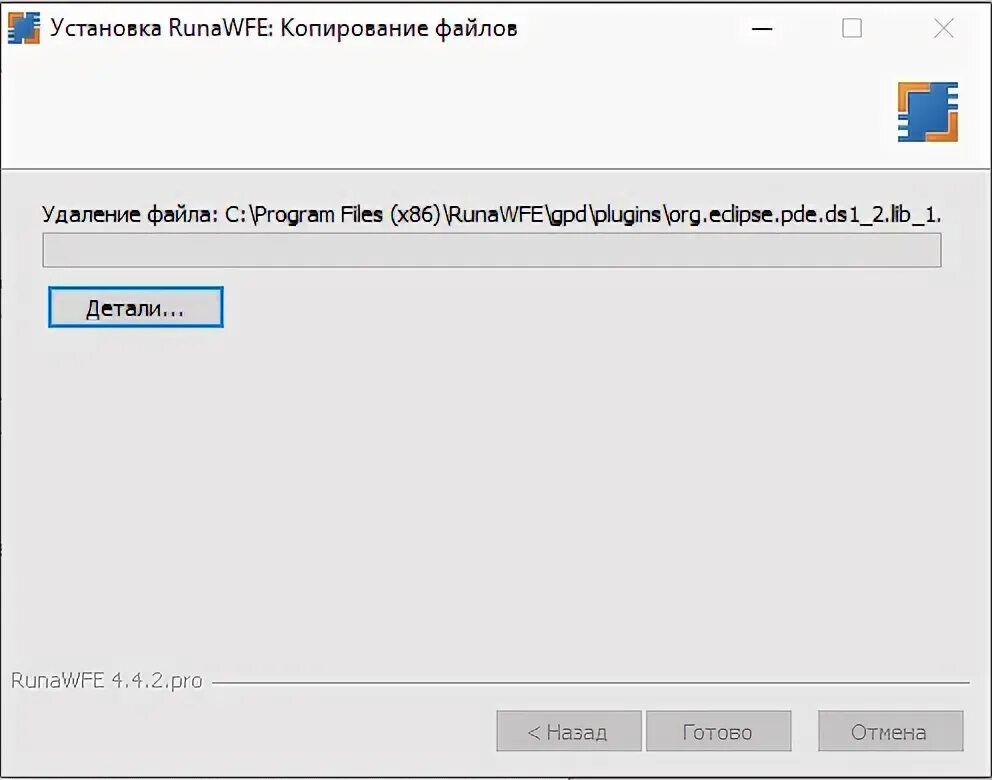Click the horizontal line beside the version label
The height and width of the screenshot is (780, 992).
point(590,683)
